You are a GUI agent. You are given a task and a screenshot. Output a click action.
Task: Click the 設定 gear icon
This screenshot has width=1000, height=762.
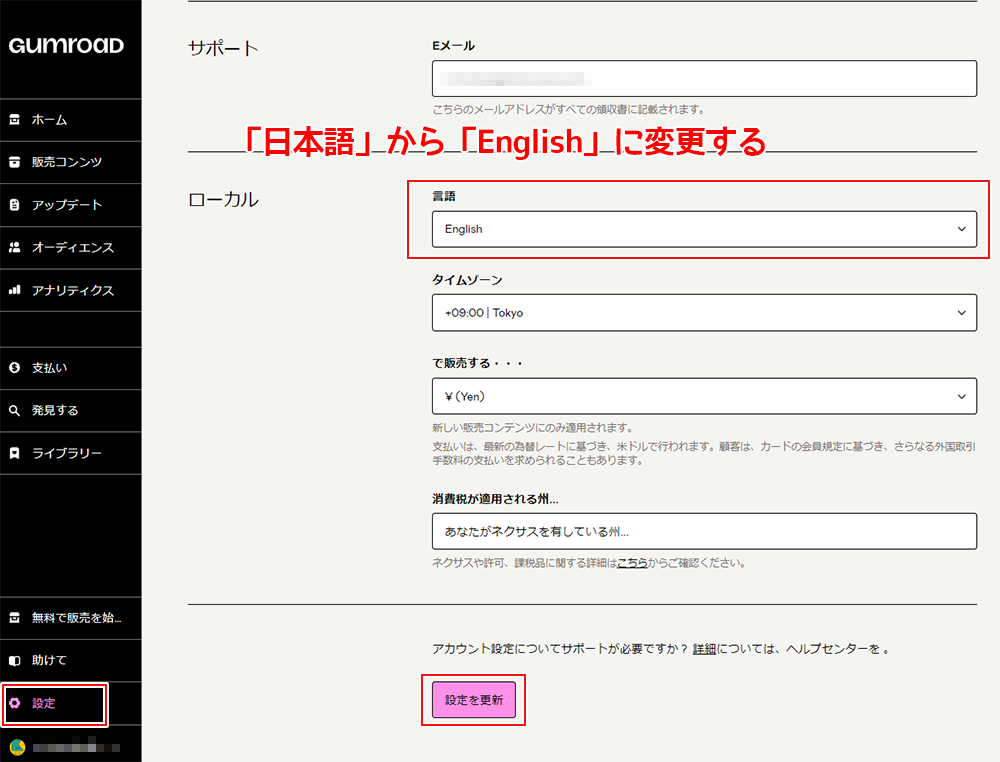(x=14, y=703)
